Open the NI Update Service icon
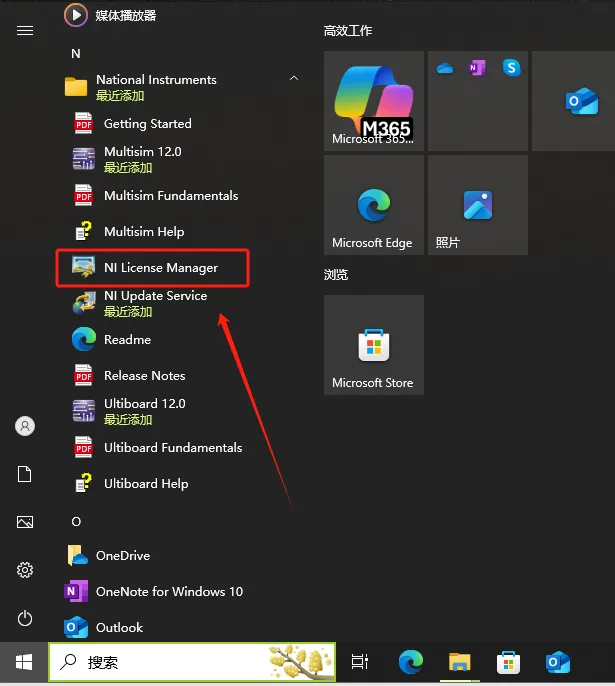 [x=84, y=303]
